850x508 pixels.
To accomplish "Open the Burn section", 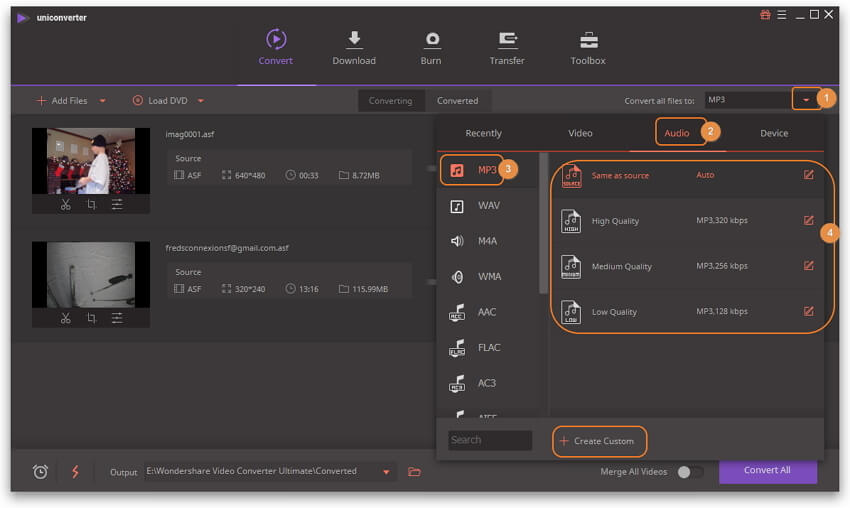I will click(x=431, y=48).
